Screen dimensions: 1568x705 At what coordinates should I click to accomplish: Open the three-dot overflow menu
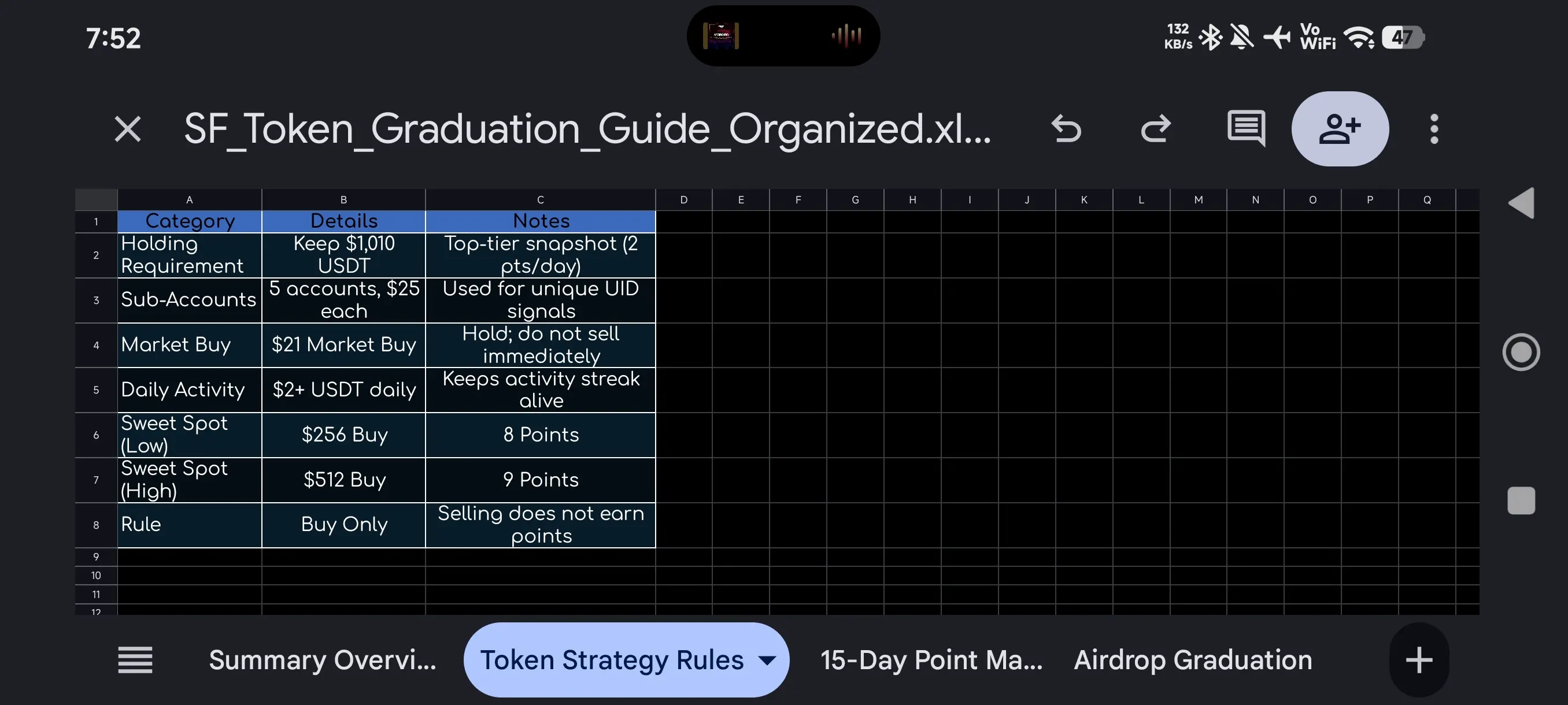(1433, 129)
